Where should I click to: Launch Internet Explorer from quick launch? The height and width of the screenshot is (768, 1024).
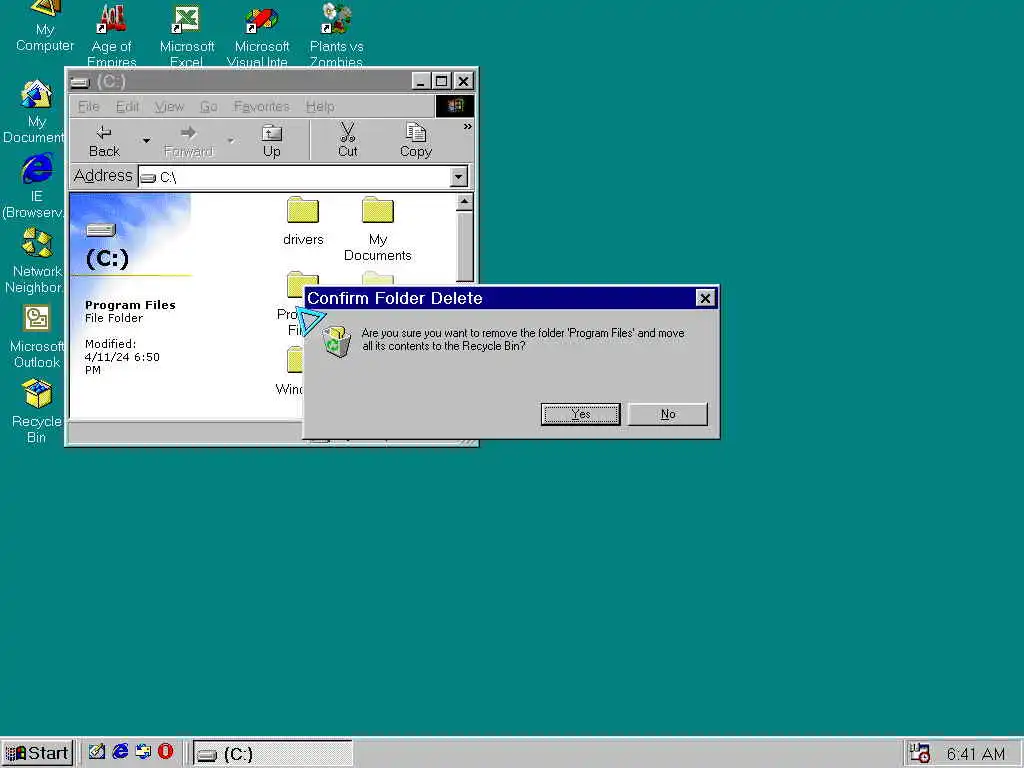pos(120,752)
